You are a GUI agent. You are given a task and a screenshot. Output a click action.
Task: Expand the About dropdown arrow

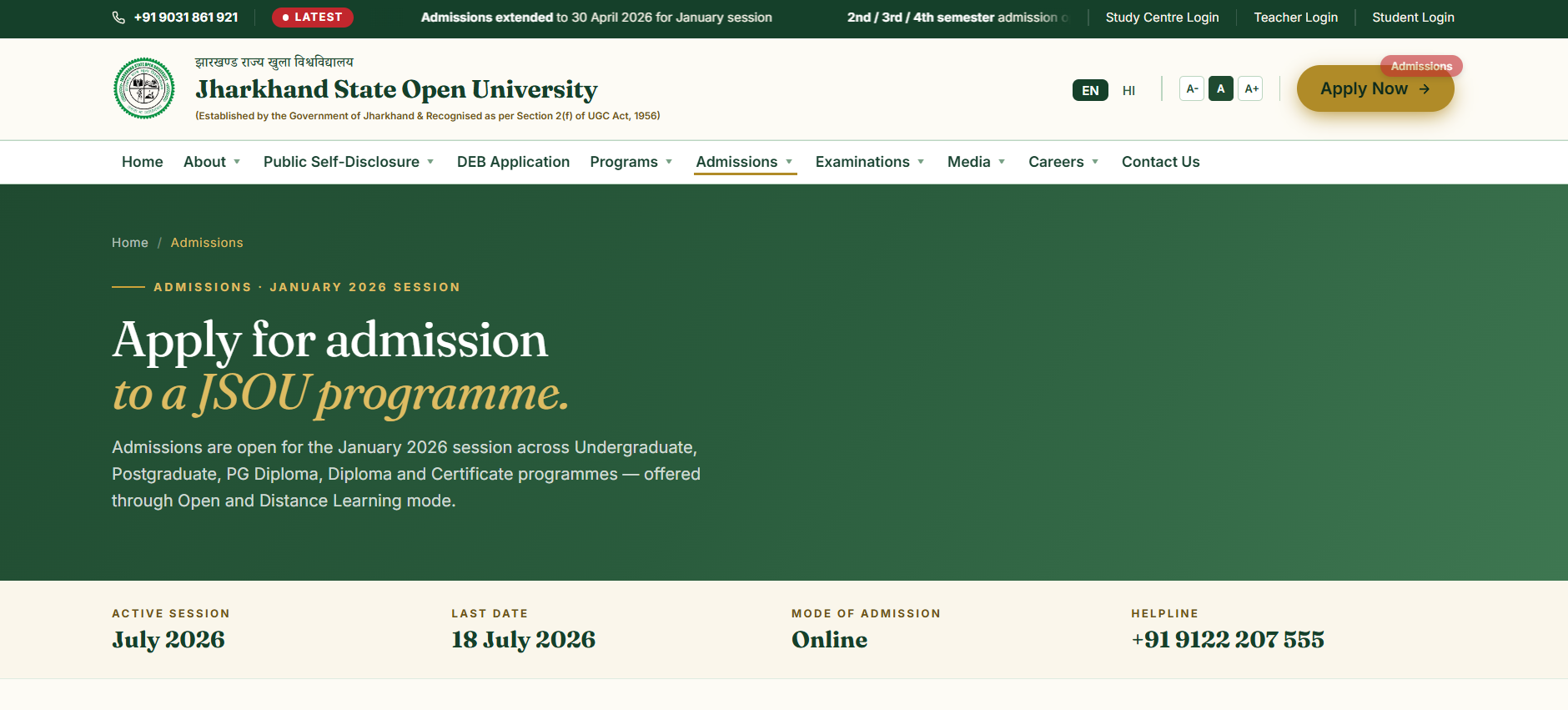tap(237, 162)
